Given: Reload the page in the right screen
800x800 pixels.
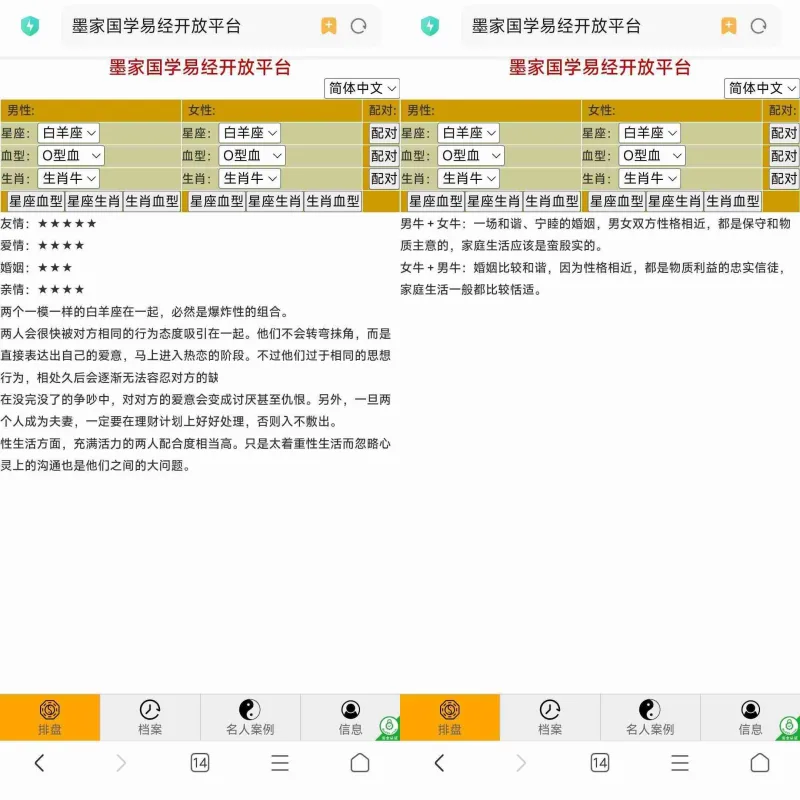Looking at the screenshot, I should 759,26.
